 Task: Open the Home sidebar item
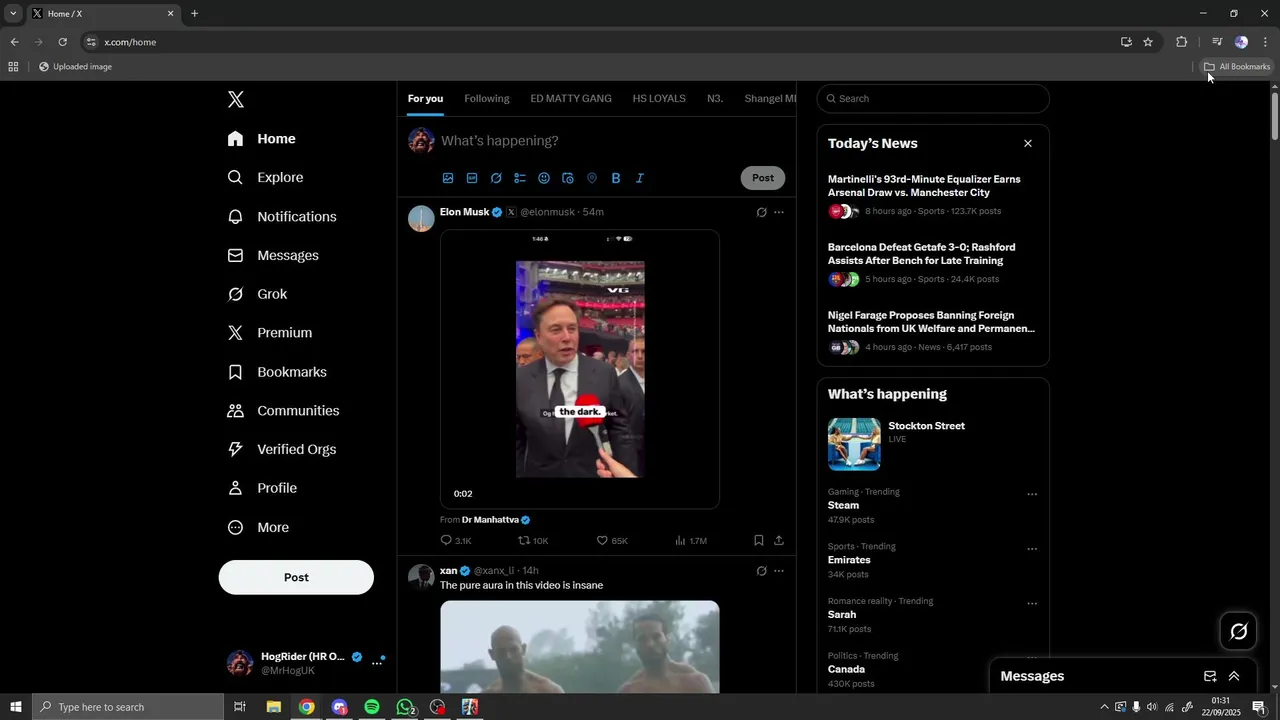click(262, 139)
